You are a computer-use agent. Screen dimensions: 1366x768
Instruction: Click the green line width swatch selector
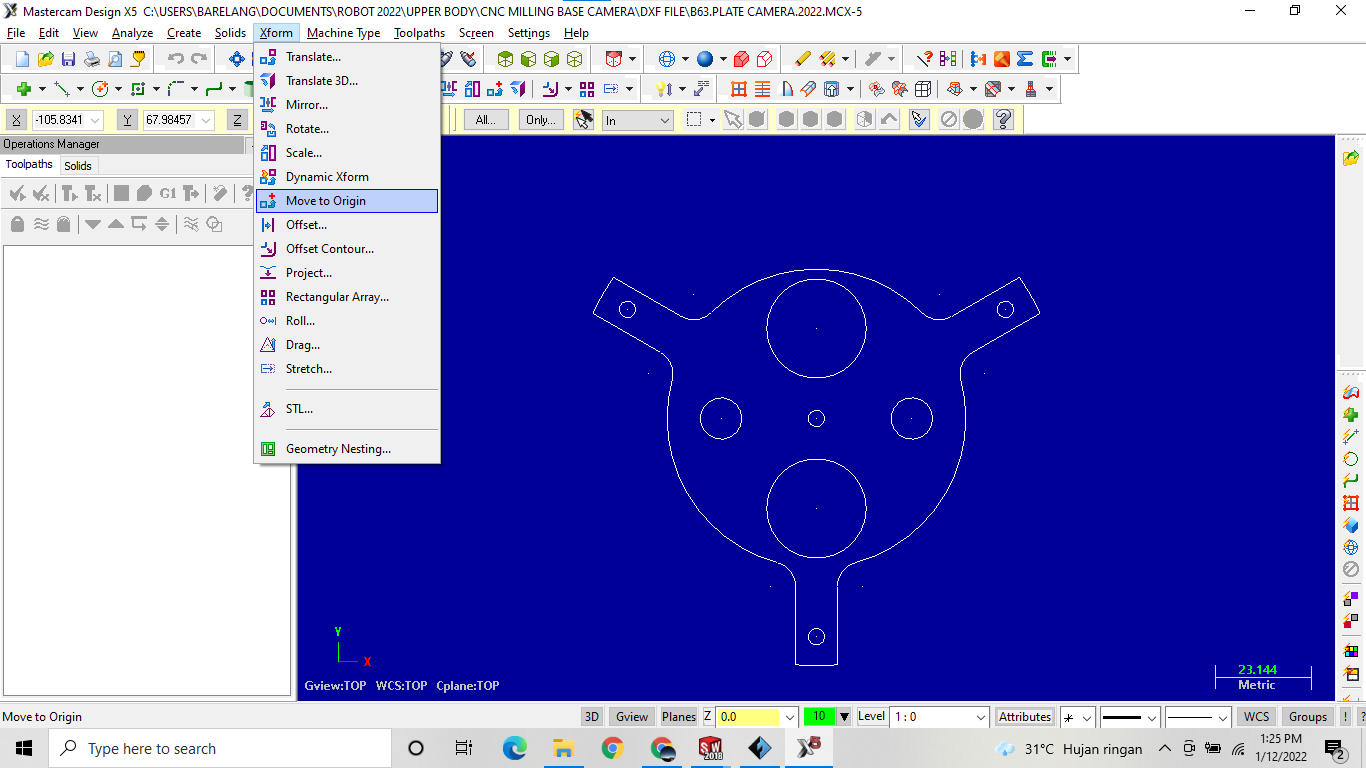[822, 716]
